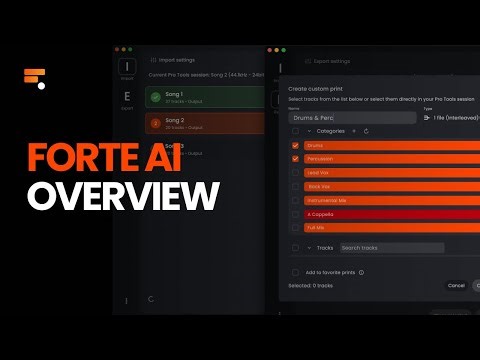Expand the Tracks section chevron
The height and width of the screenshot is (360, 480).
coord(309,248)
